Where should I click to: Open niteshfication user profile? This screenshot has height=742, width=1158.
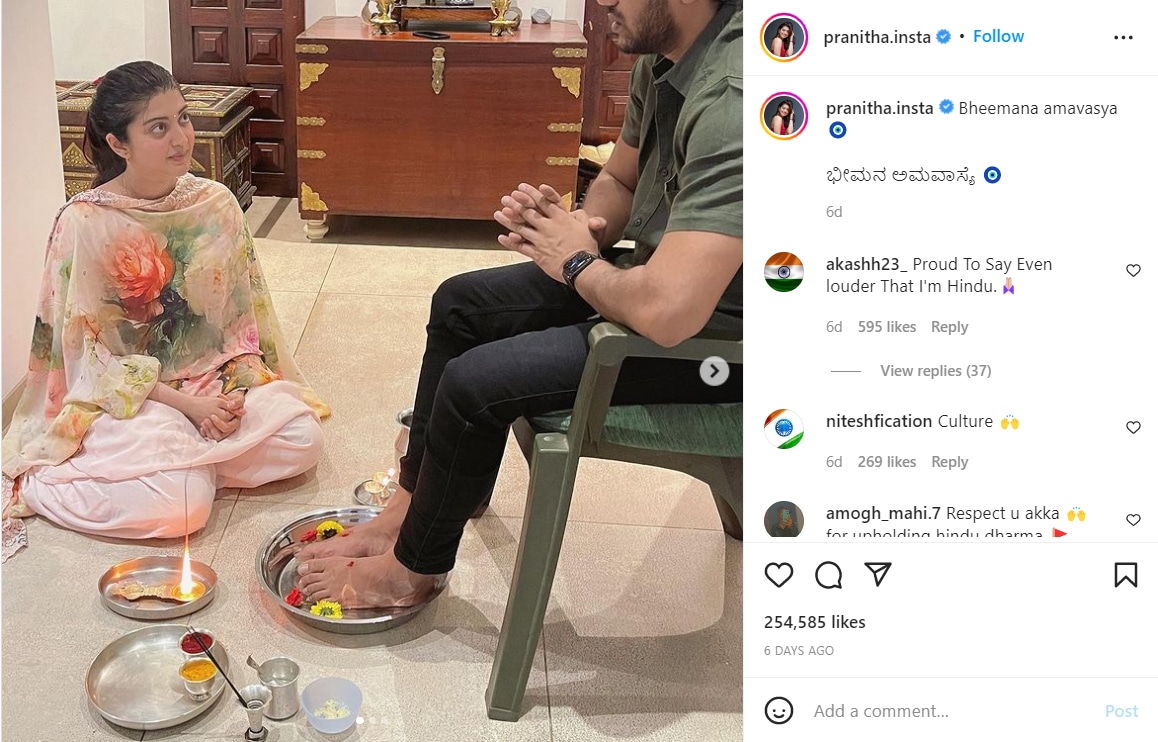coord(878,421)
